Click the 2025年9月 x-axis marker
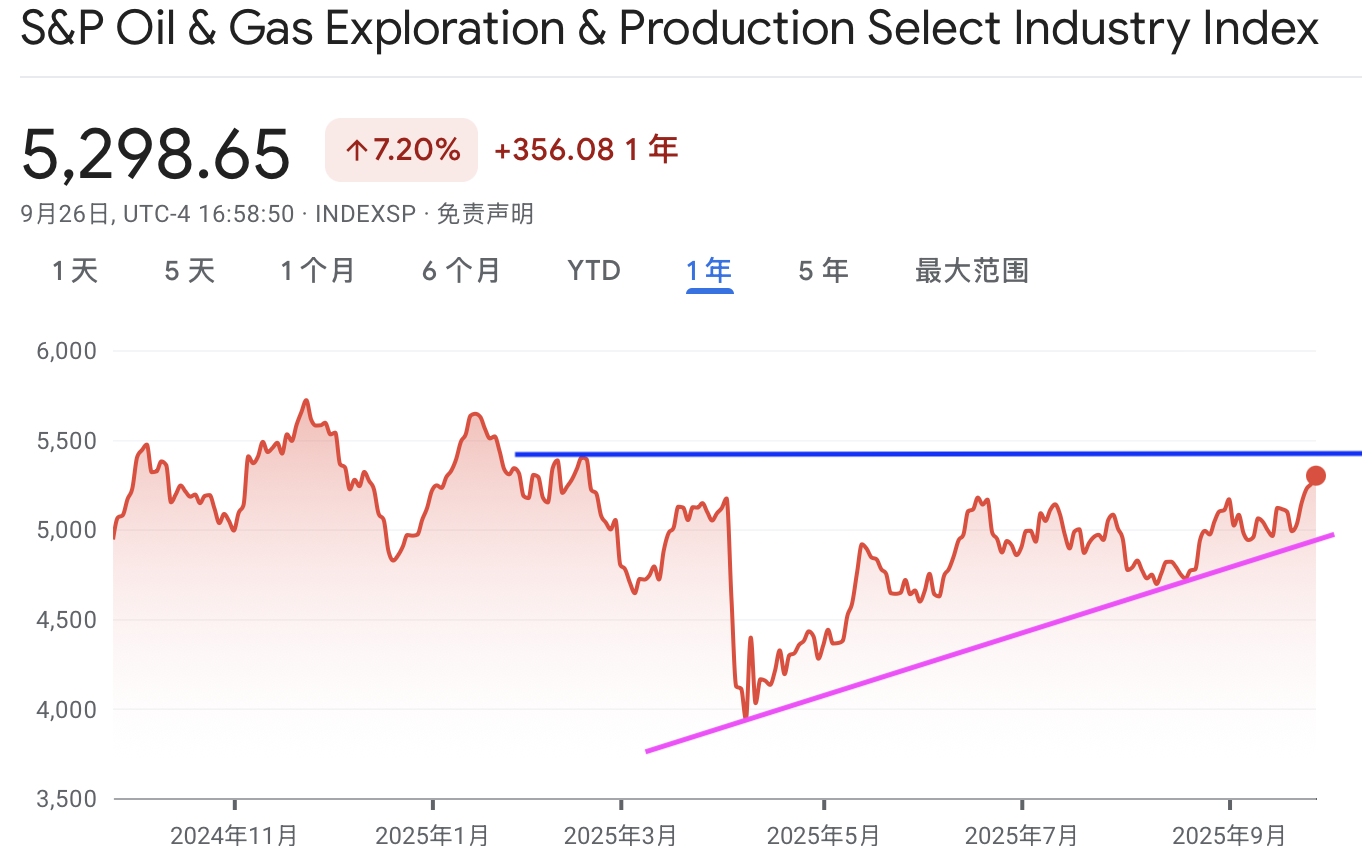Image resolution: width=1362 pixels, height=868 pixels. point(1230,835)
